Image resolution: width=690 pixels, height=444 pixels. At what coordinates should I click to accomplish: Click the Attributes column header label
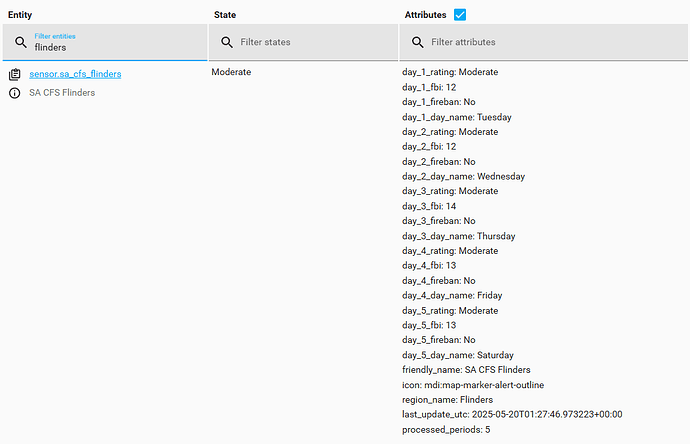point(425,15)
